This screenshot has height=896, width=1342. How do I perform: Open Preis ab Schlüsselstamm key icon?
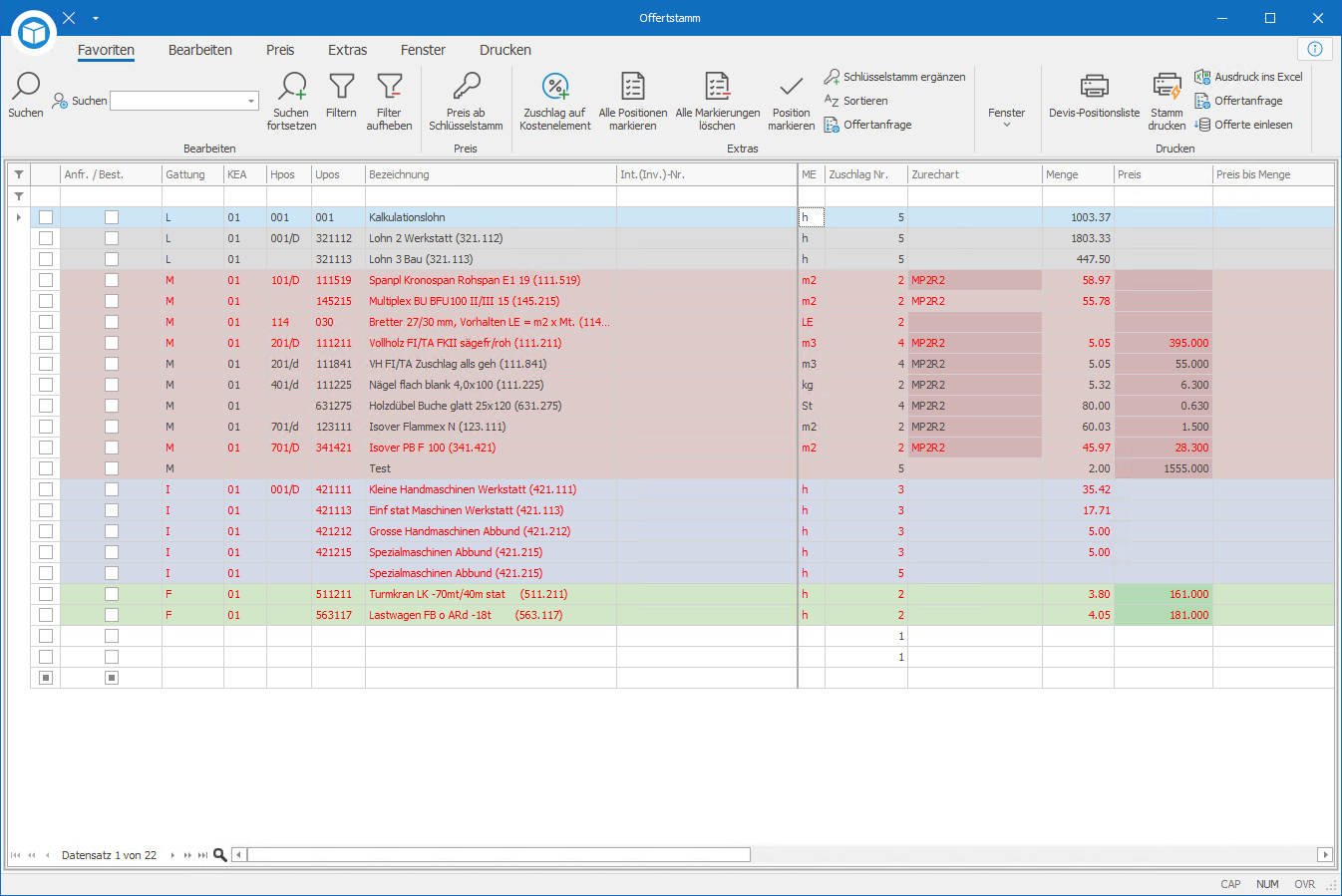click(466, 87)
